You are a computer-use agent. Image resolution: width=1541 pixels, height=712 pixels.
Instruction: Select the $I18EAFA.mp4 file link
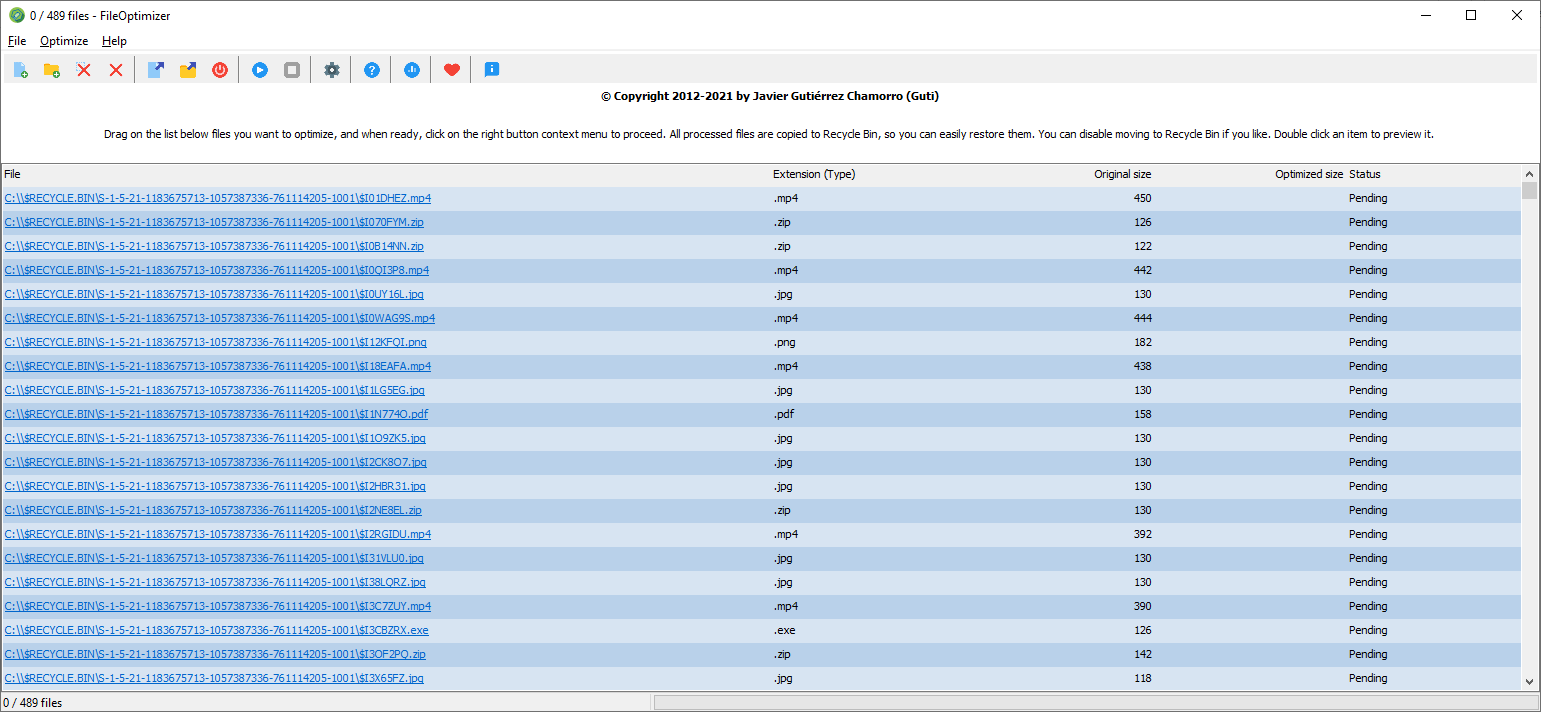pos(218,366)
